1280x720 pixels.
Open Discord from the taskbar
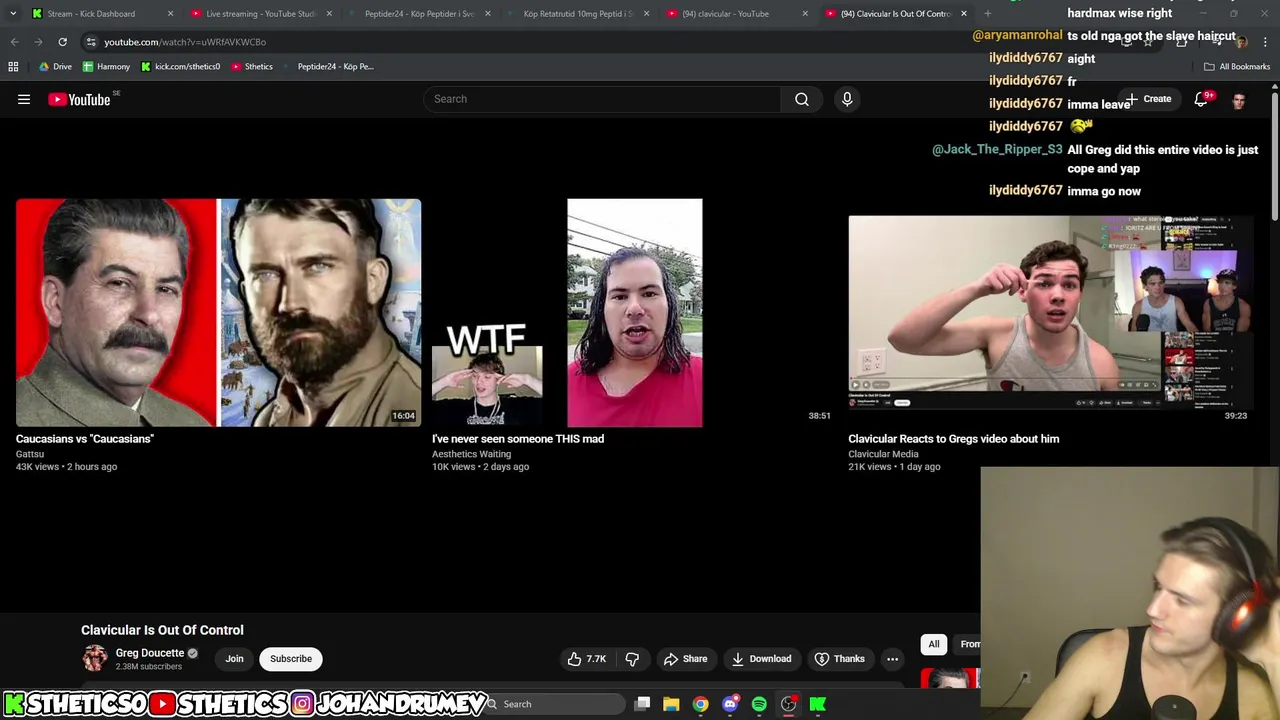pos(730,704)
